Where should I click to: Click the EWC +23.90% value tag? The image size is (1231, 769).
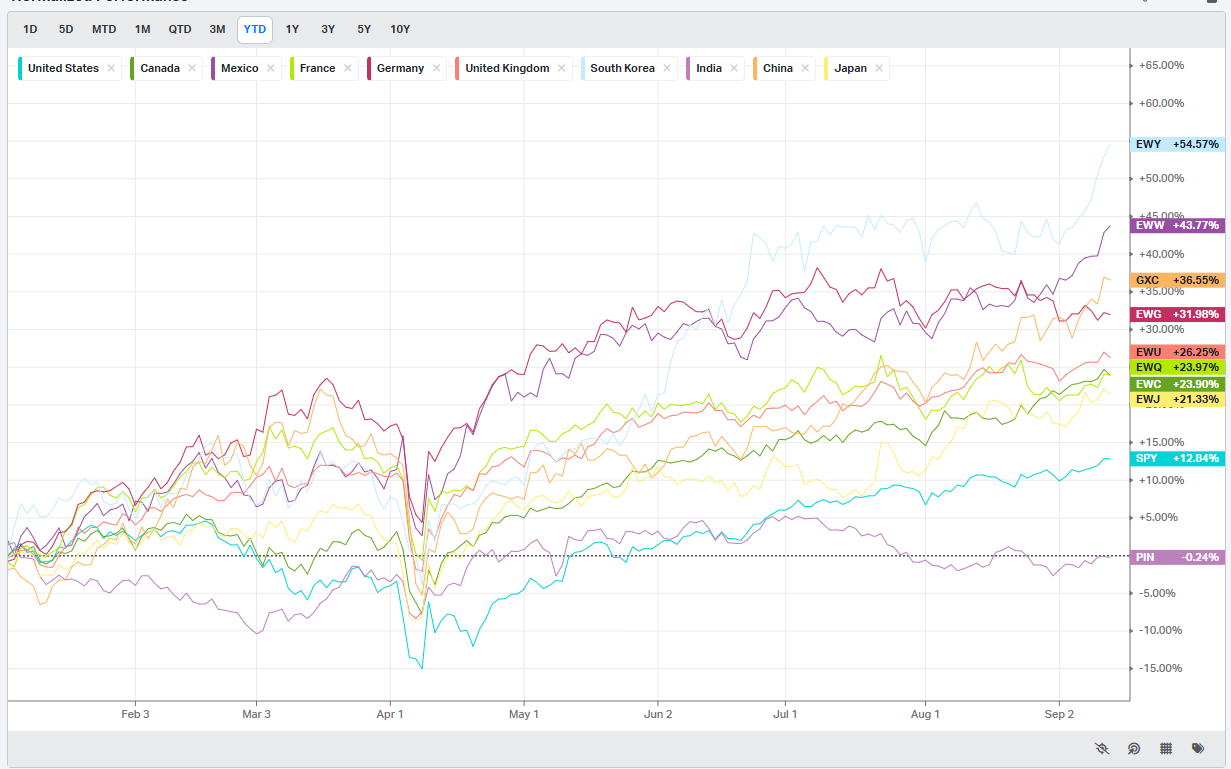pos(1177,384)
